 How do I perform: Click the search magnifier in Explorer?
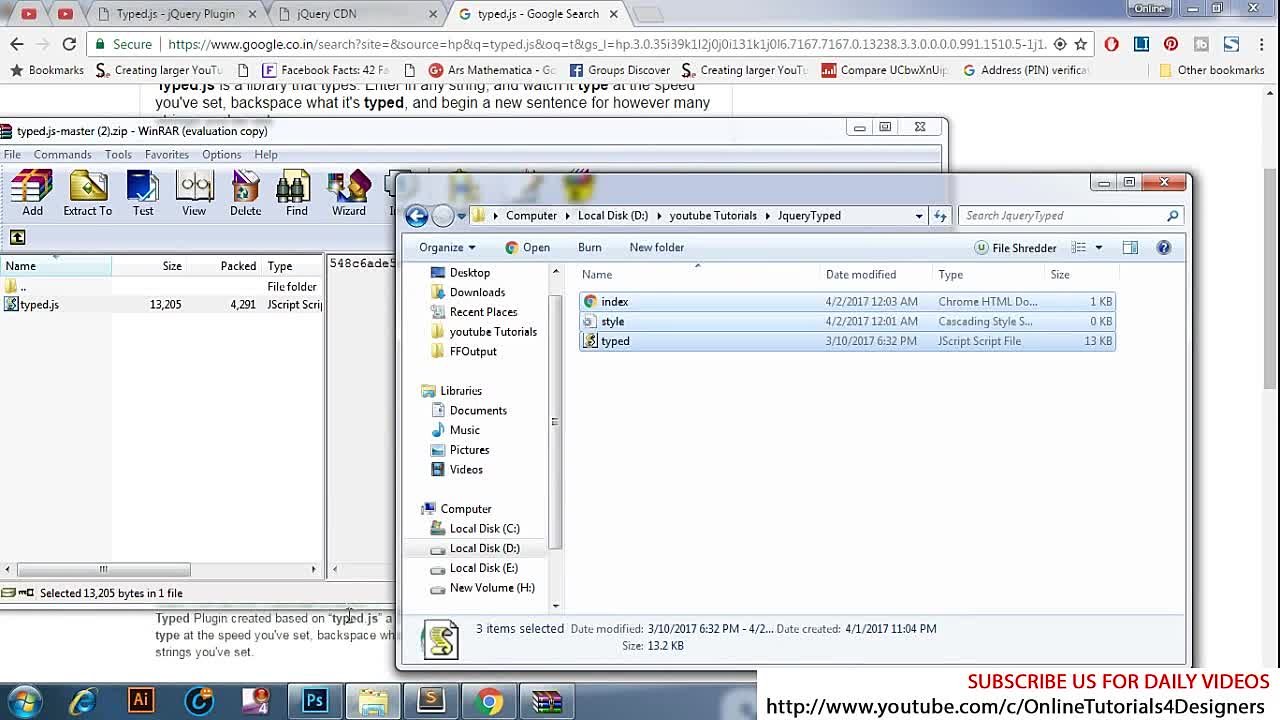tap(1172, 215)
